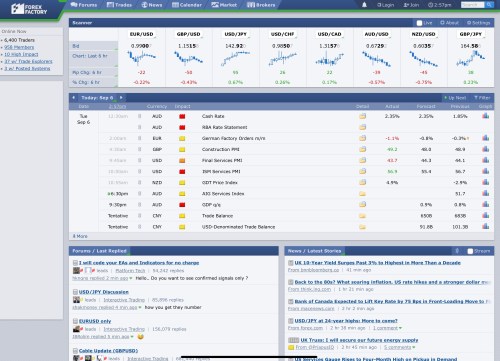500x361 pixels.
Task: Open detail folder for RBA Rate Statement
Action: click(x=362, y=127)
